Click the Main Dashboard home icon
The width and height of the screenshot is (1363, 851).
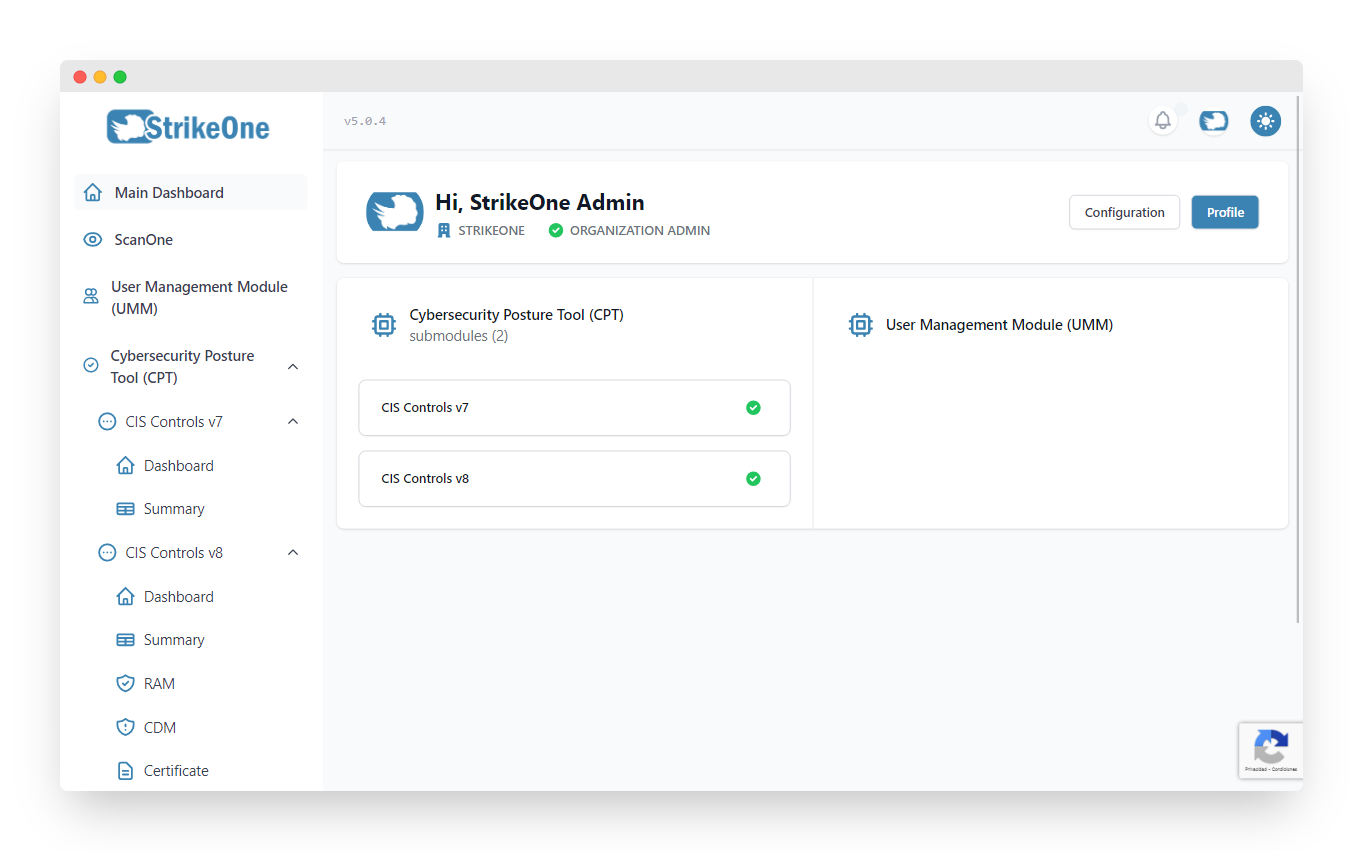[93, 192]
